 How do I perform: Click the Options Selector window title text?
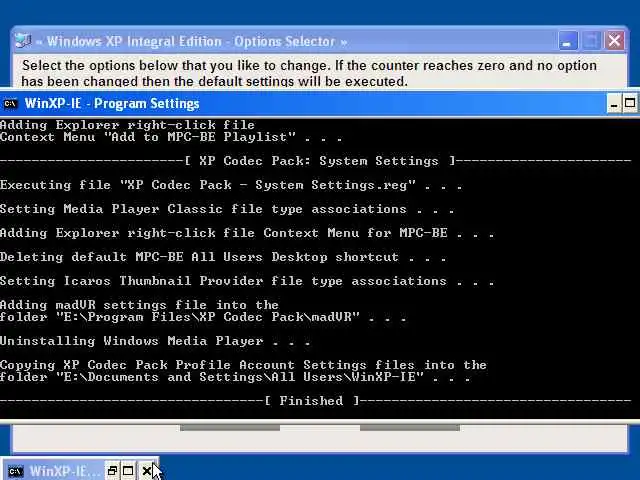(x=191, y=41)
